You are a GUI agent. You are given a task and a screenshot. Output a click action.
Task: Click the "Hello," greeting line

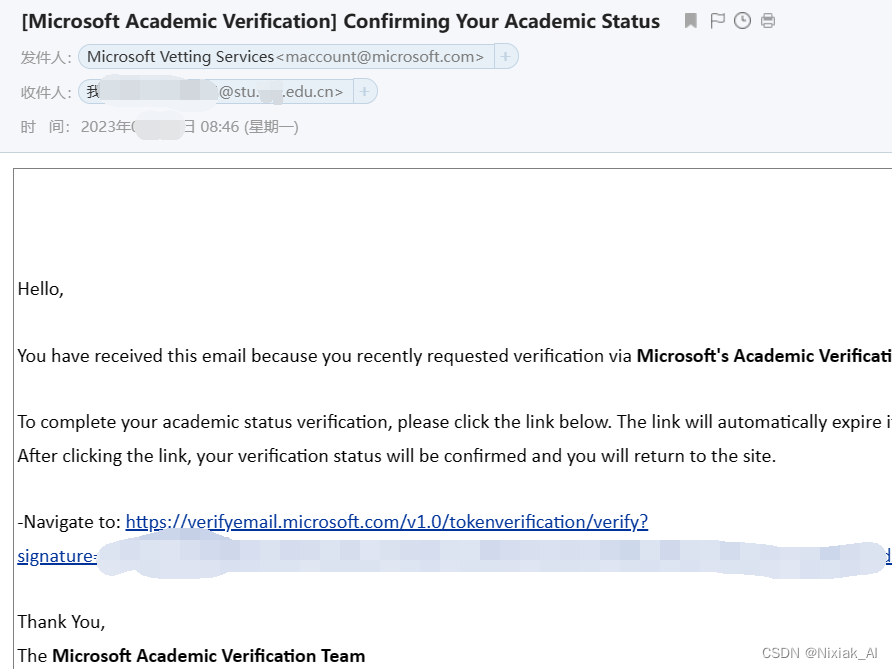(41, 289)
